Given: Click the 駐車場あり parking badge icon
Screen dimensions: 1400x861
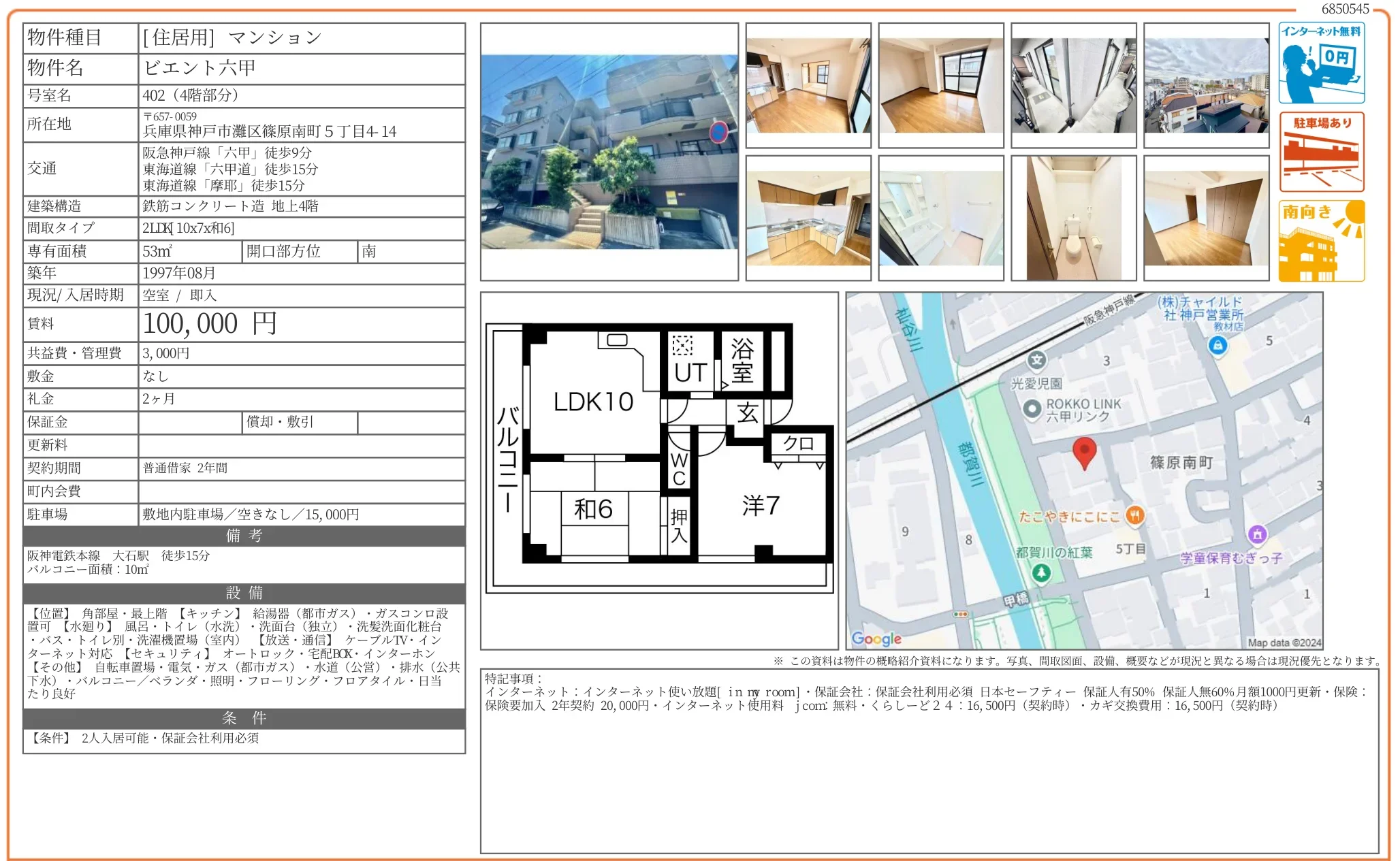Looking at the screenshot, I should point(1321,152).
